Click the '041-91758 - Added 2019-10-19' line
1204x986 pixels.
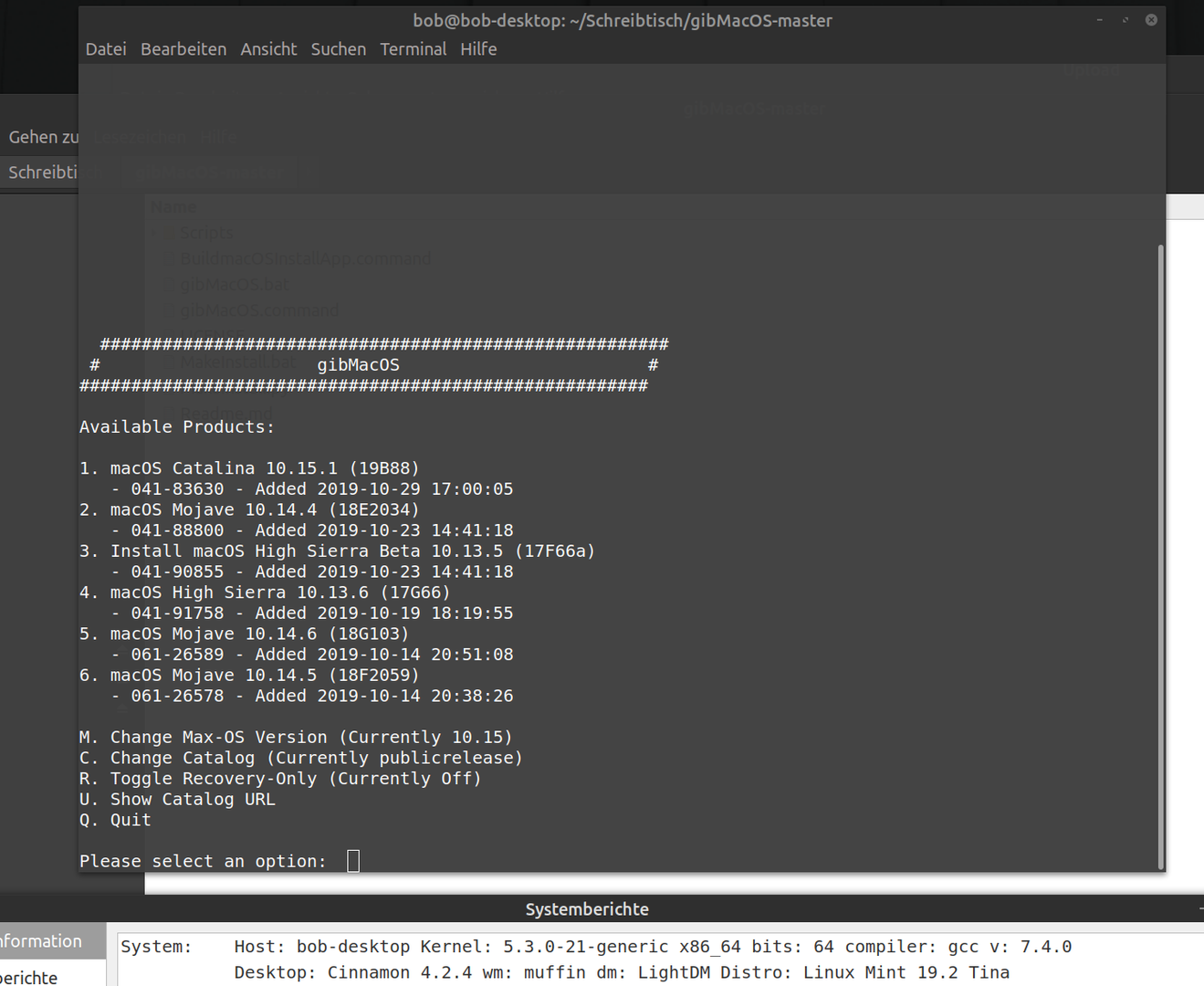[x=312, y=614]
